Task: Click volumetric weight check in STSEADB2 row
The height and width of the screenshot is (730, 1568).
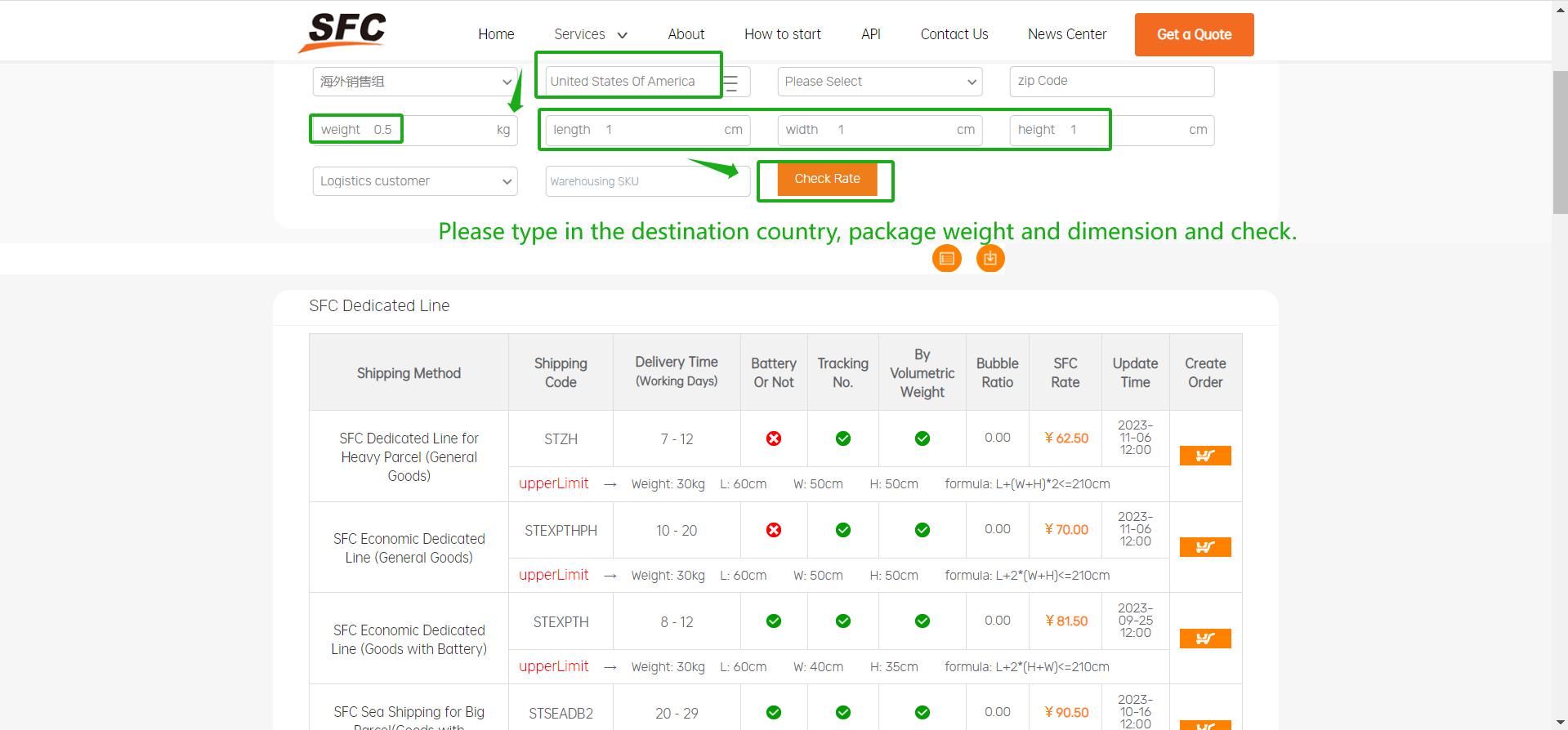Action: 922,713
